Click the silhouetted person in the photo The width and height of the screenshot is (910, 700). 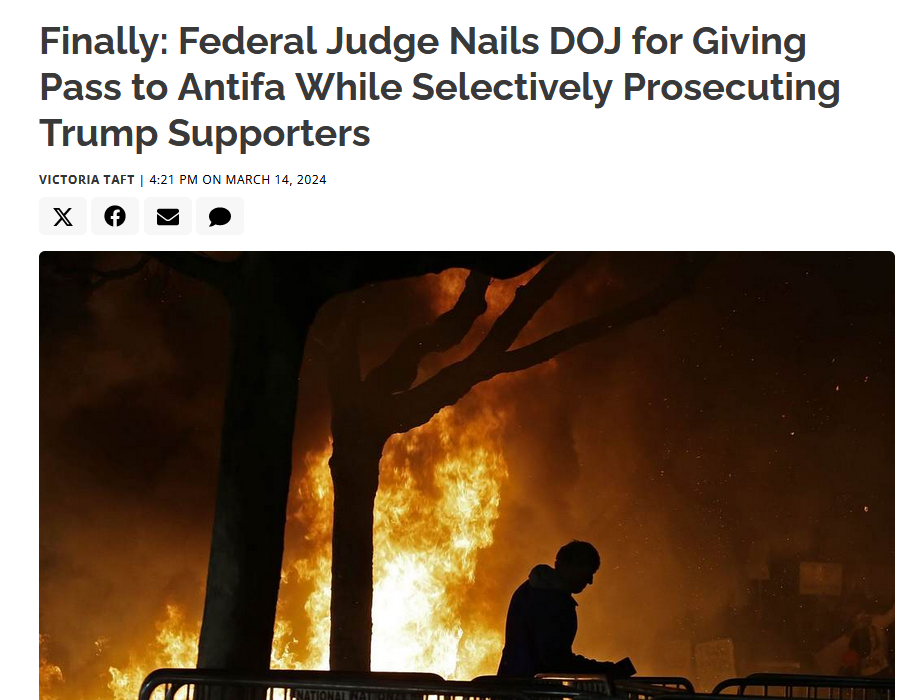[x=557, y=609]
